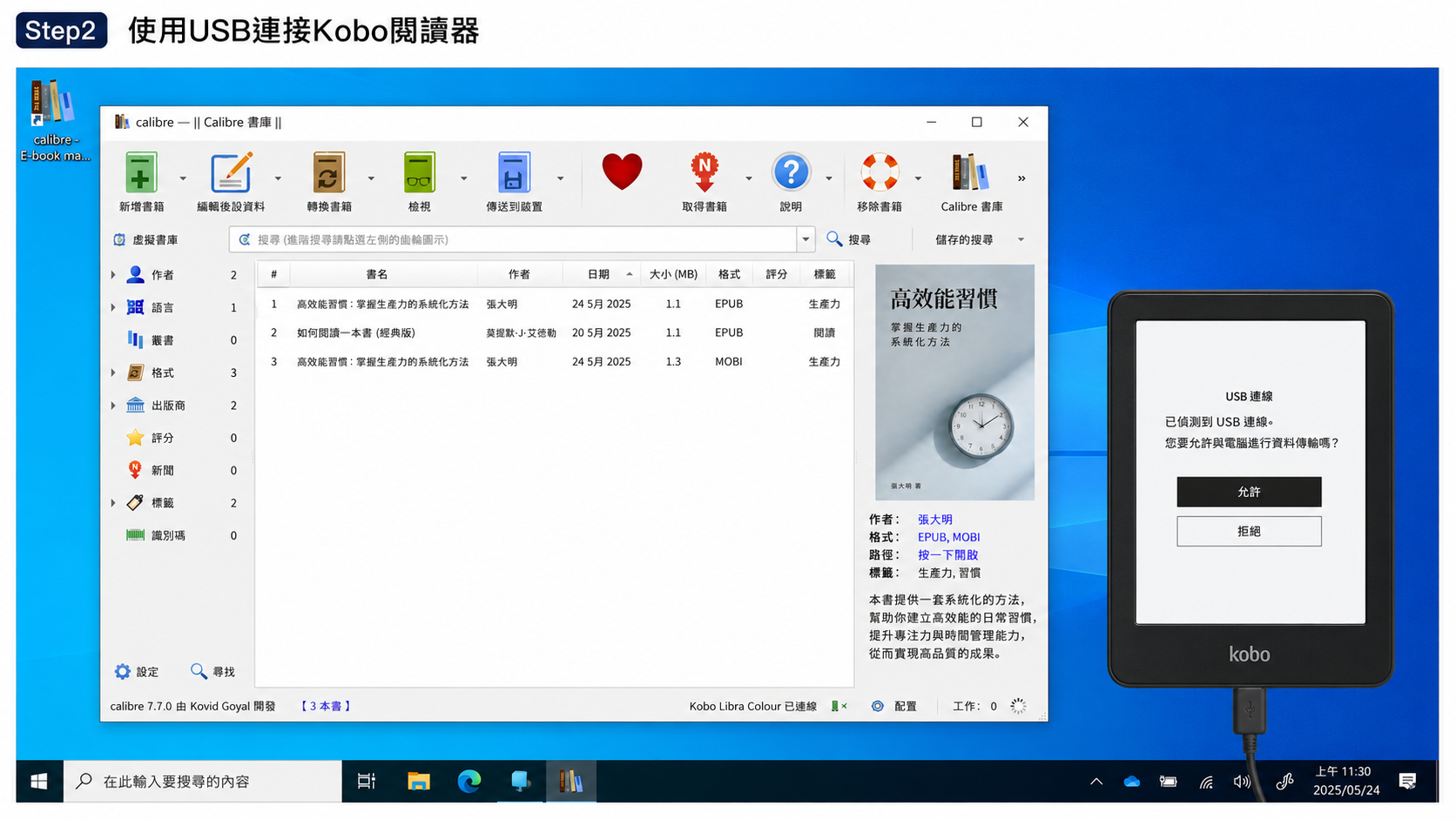The width and height of the screenshot is (1456, 819).
Task: Open Microsoft Edge from the taskbar
Action: click(x=469, y=782)
